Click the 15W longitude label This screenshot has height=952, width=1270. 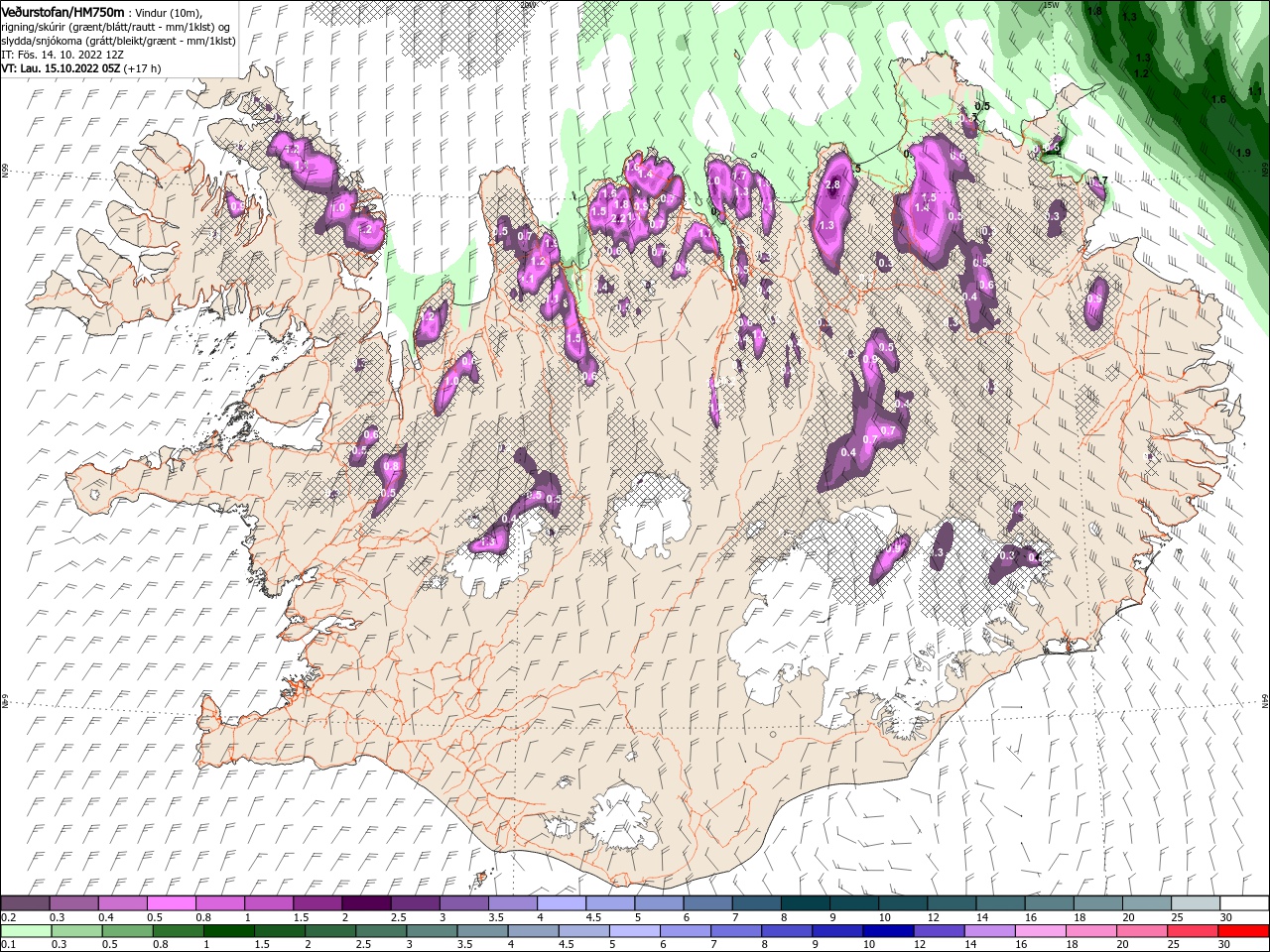click(x=1051, y=5)
